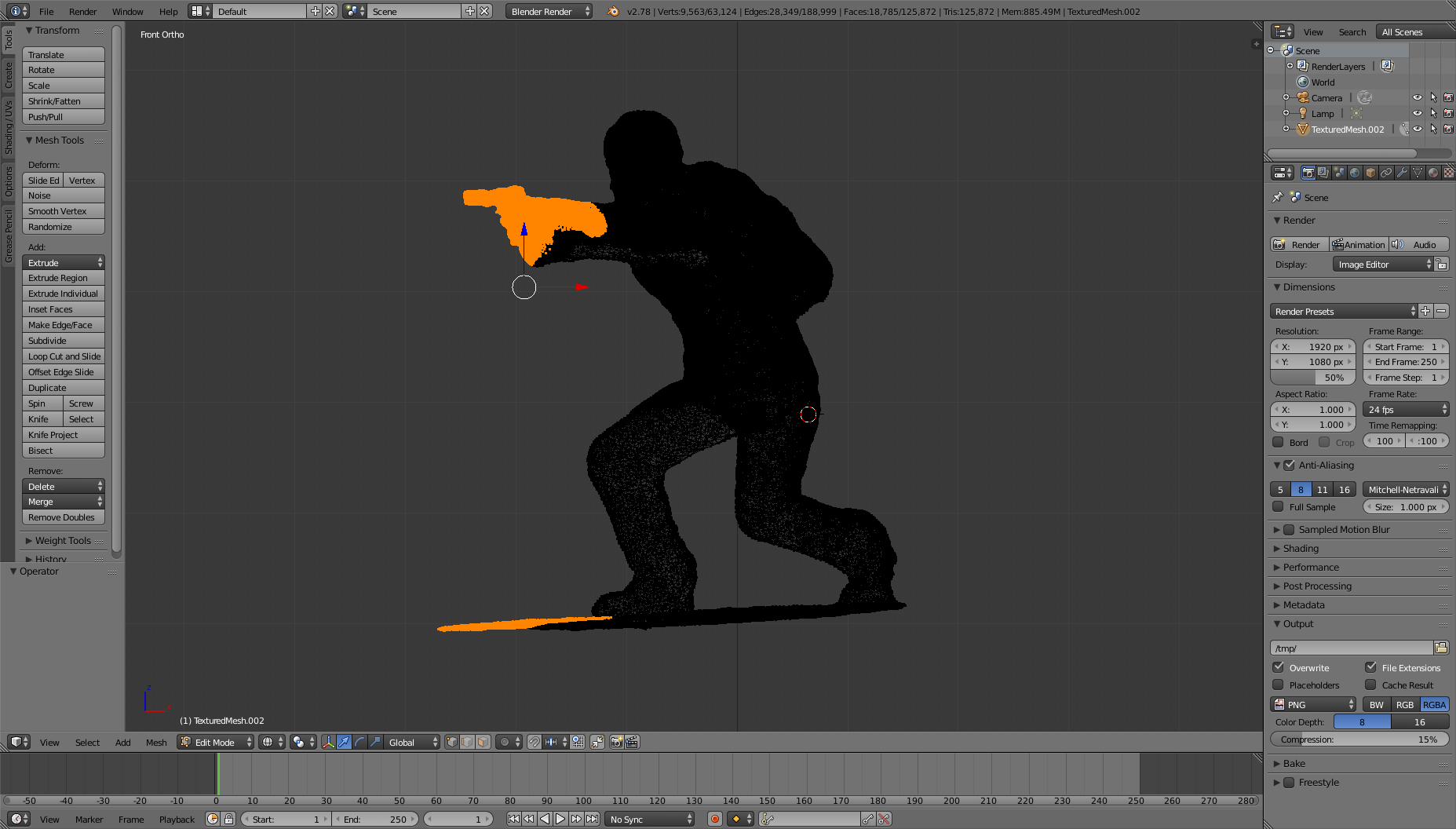Disable the Anti-Aliasing checkbox
Screen dimensions: 1456x829
tap(1289, 466)
